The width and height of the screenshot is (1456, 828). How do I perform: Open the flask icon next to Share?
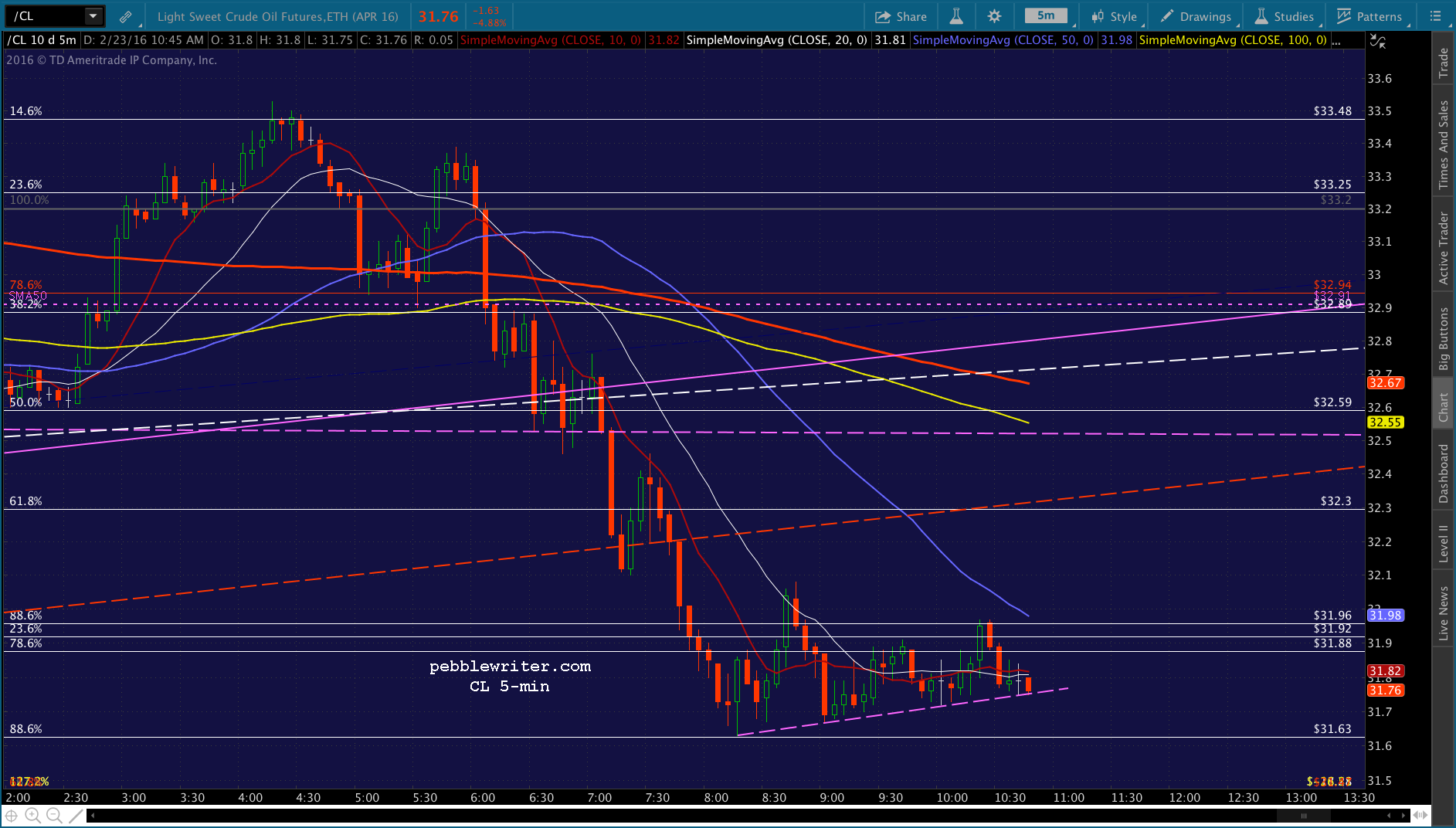[956, 16]
